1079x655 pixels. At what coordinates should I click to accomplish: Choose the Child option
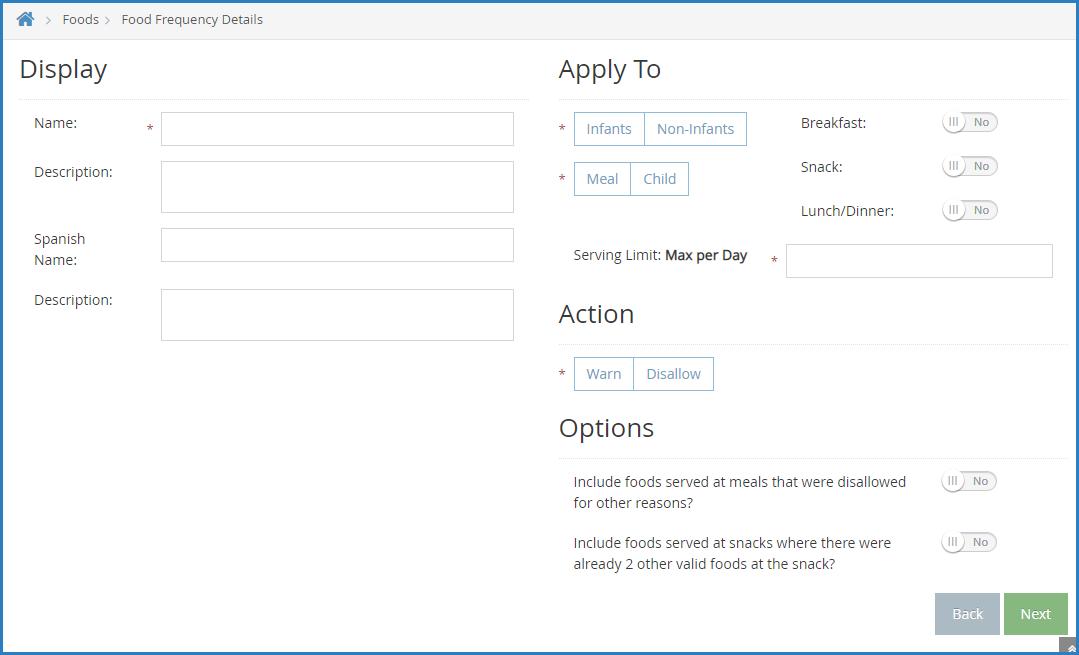pos(659,179)
